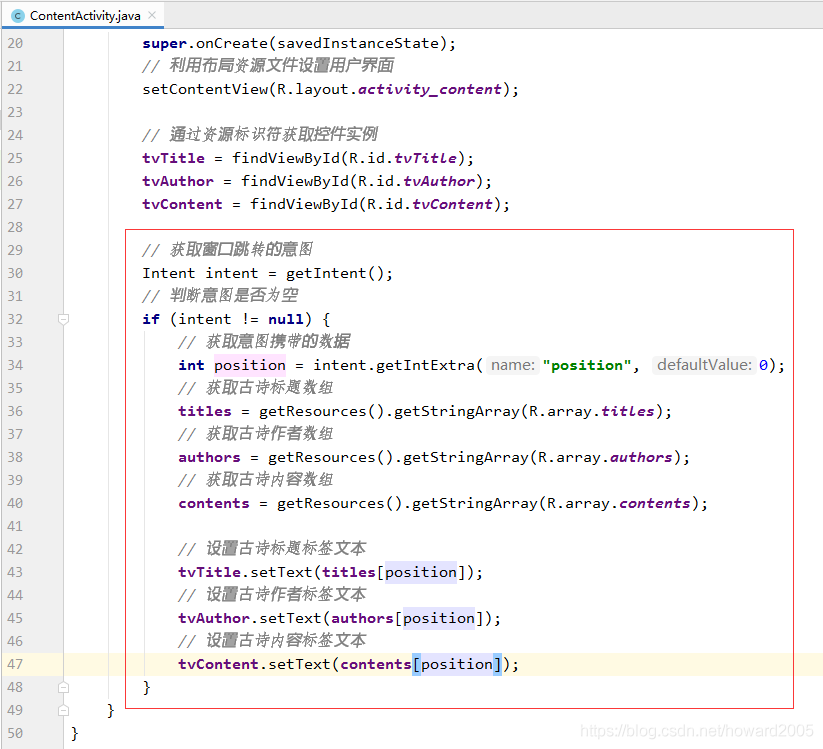Click 'R.array.titles' resource reference
The image size is (823, 749).
(592, 412)
